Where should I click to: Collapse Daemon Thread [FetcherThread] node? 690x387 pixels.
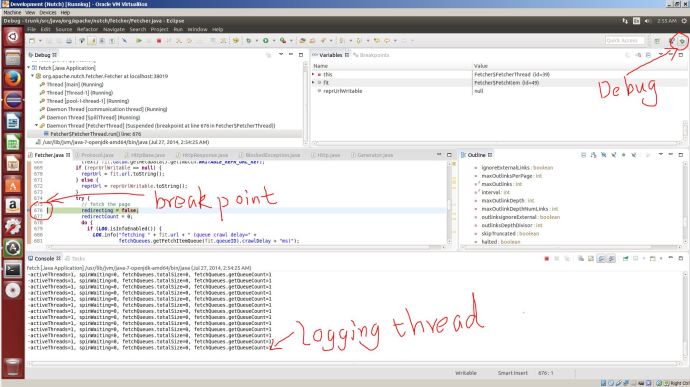point(37,125)
